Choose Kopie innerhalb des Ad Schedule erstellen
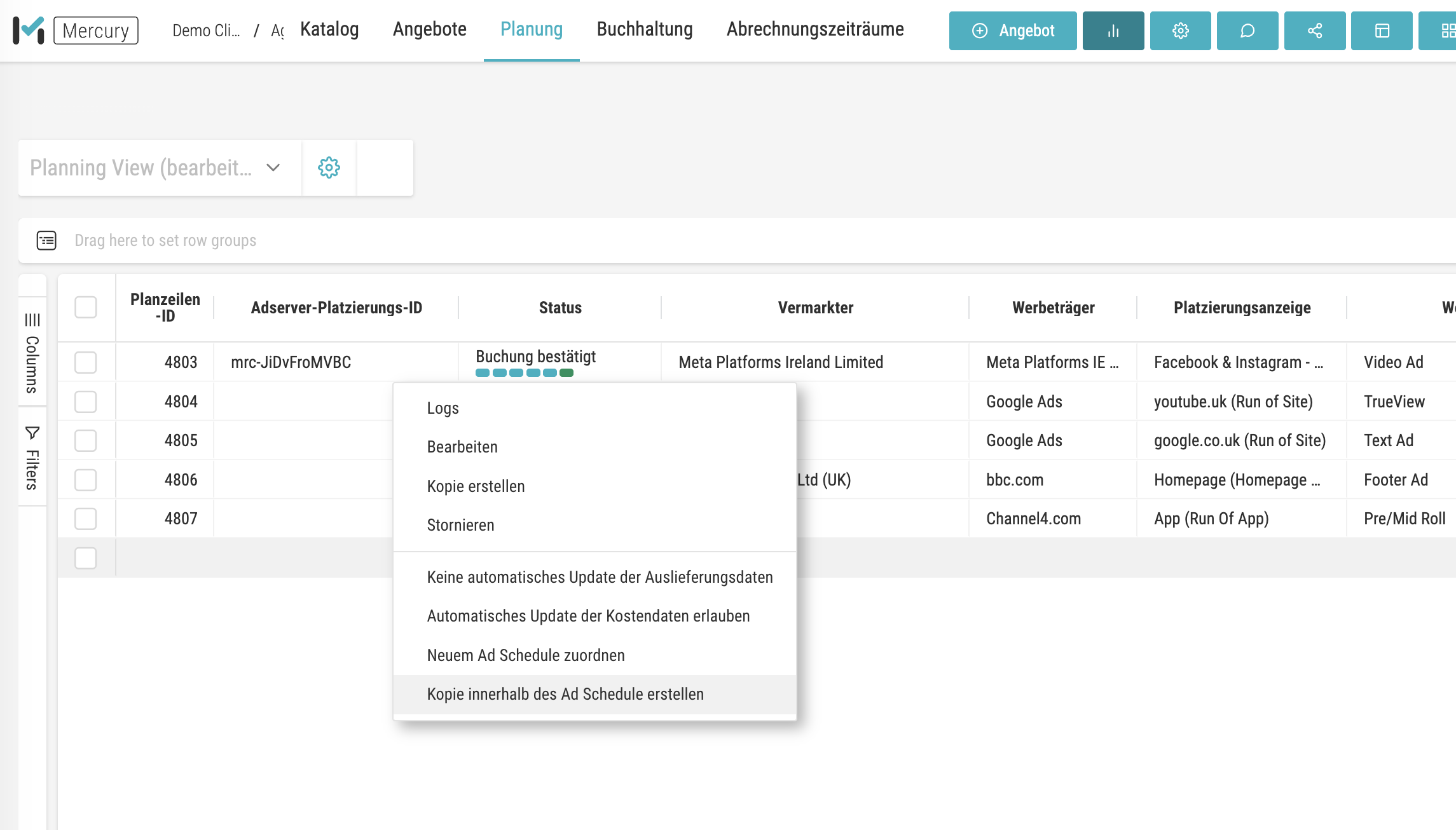Screen dimensions: 1456x830 point(565,694)
